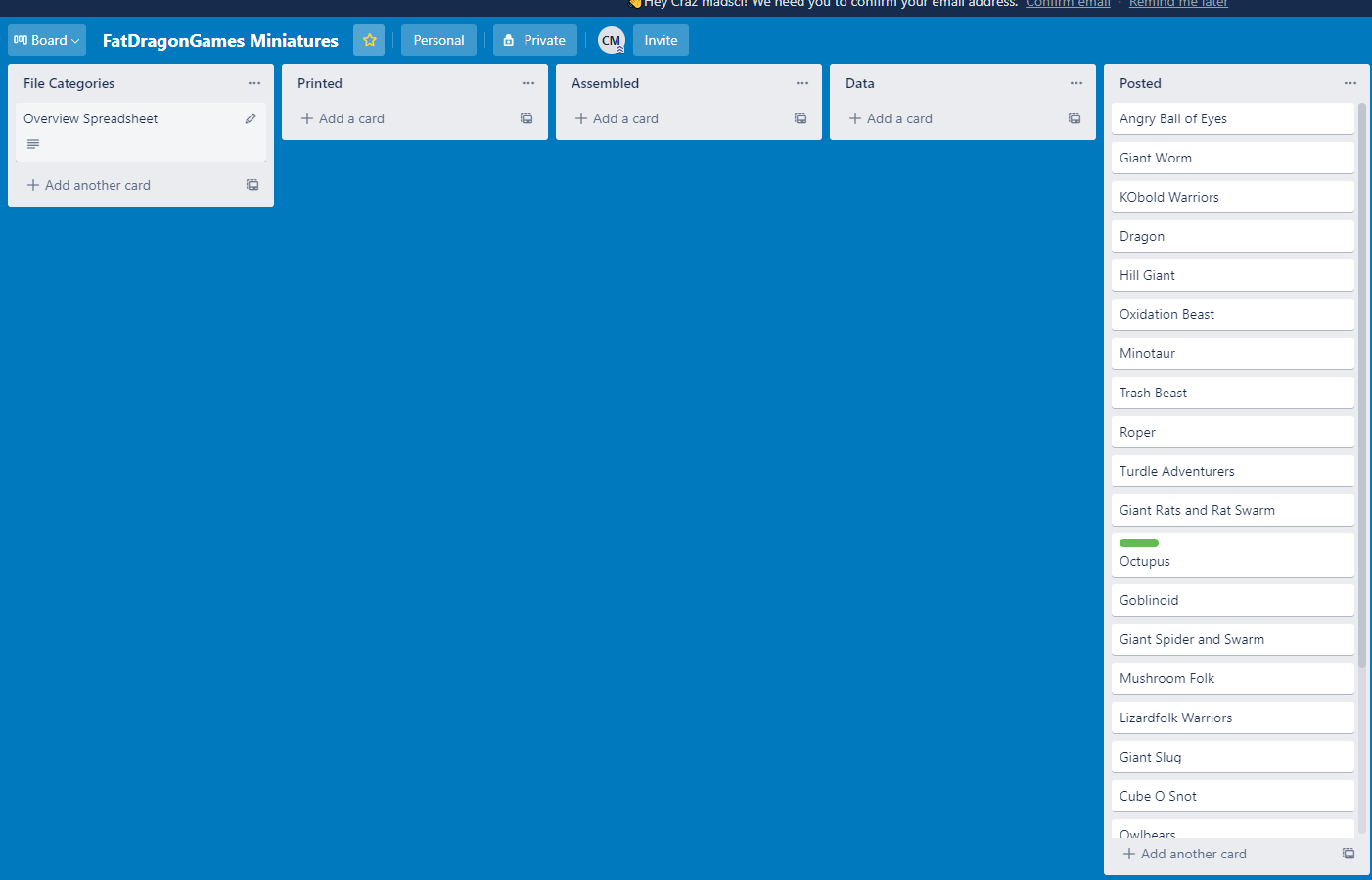Viewport: 1372px width, 880px height.
Task: Edit the Overview Spreadsheet card with pencil icon
Action: 251,118
